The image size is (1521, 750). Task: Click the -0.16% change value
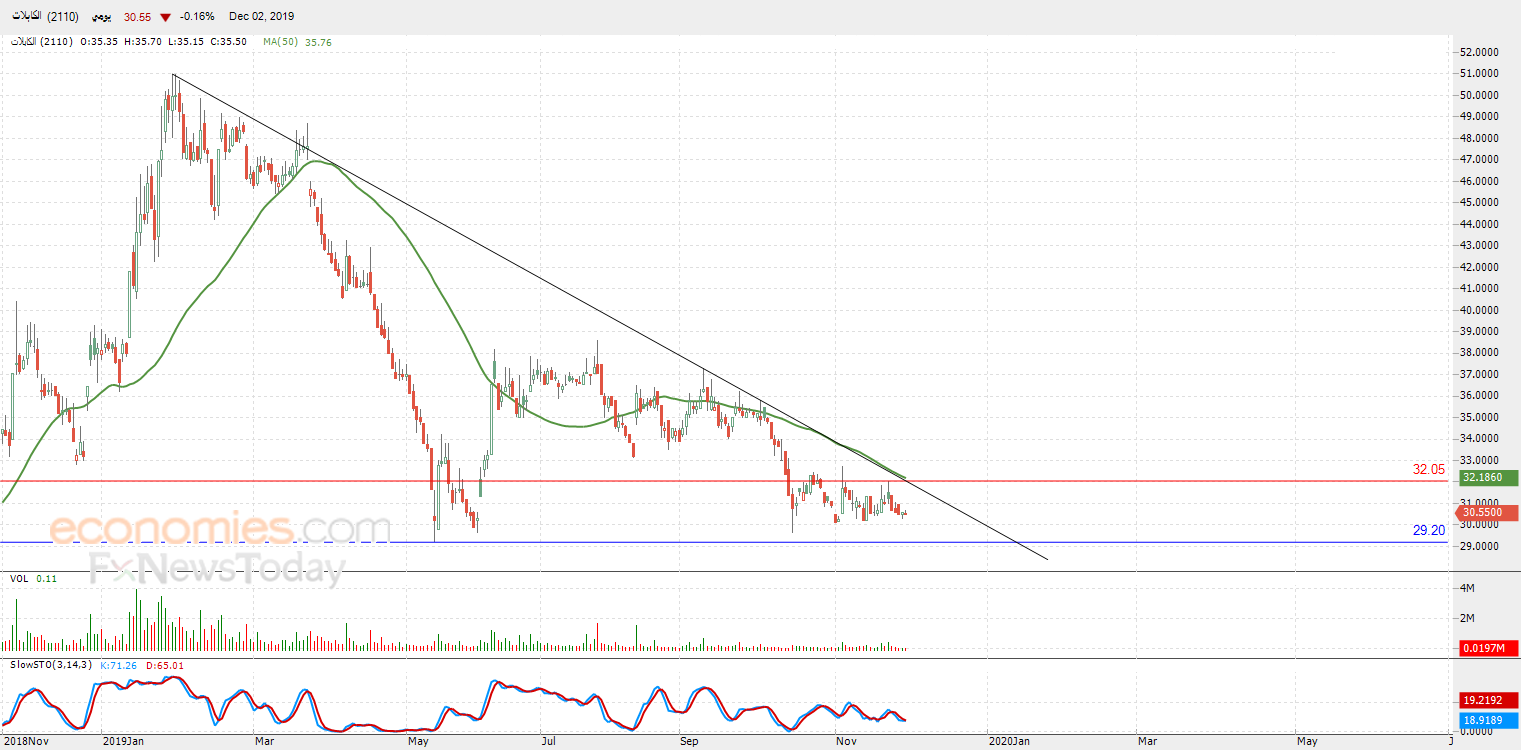click(x=198, y=17)
